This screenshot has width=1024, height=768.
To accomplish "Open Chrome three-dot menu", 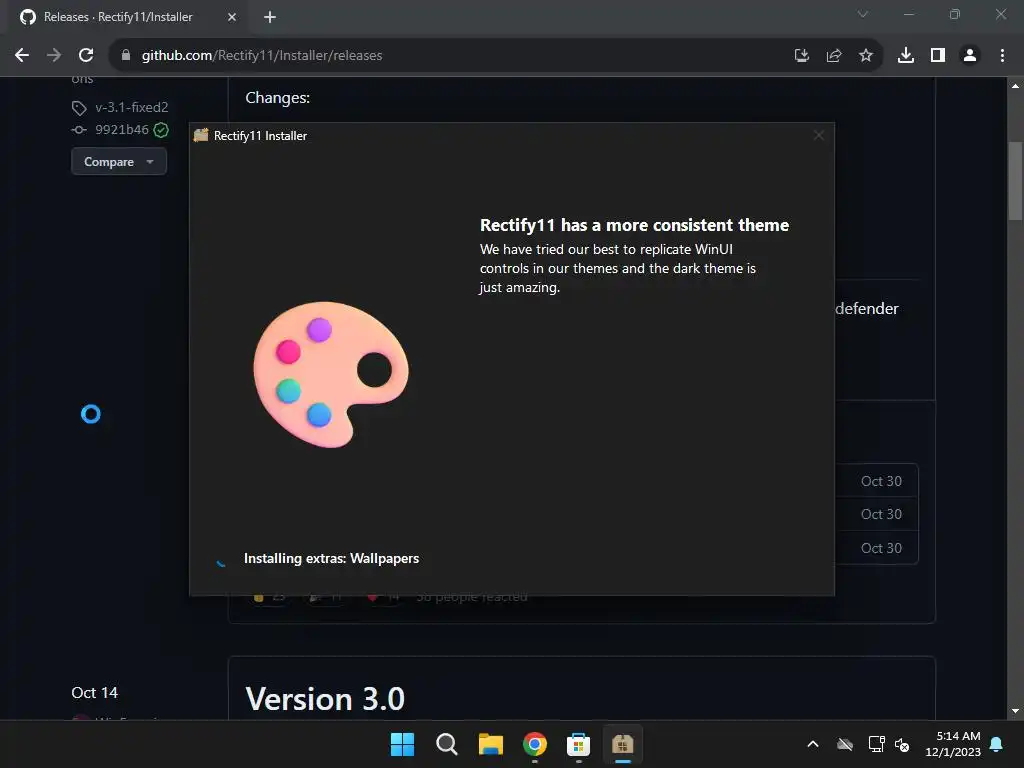I will pos(1002,56).
